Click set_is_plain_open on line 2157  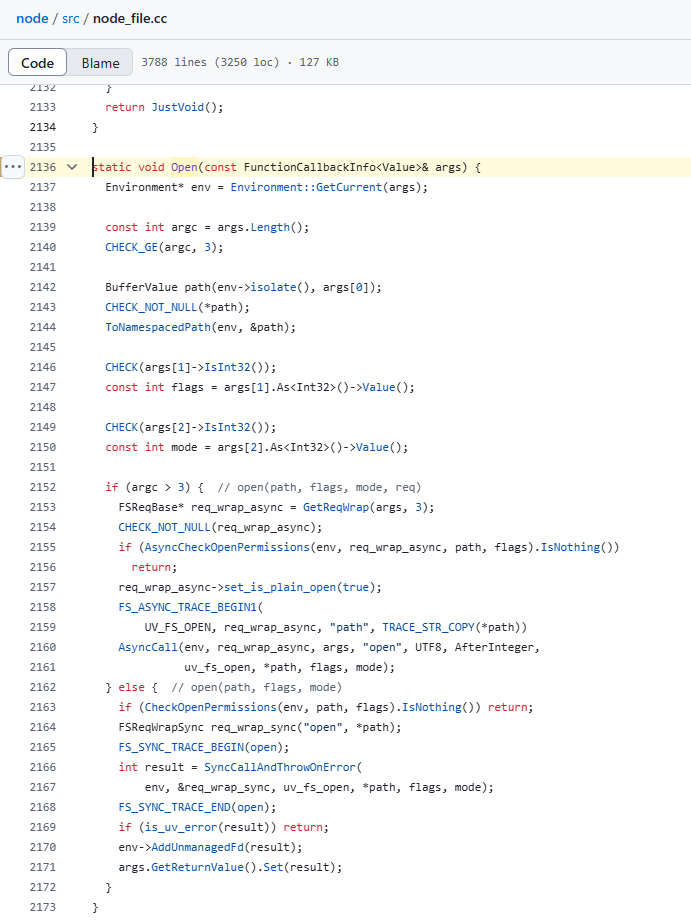click(x=280, y=587)
